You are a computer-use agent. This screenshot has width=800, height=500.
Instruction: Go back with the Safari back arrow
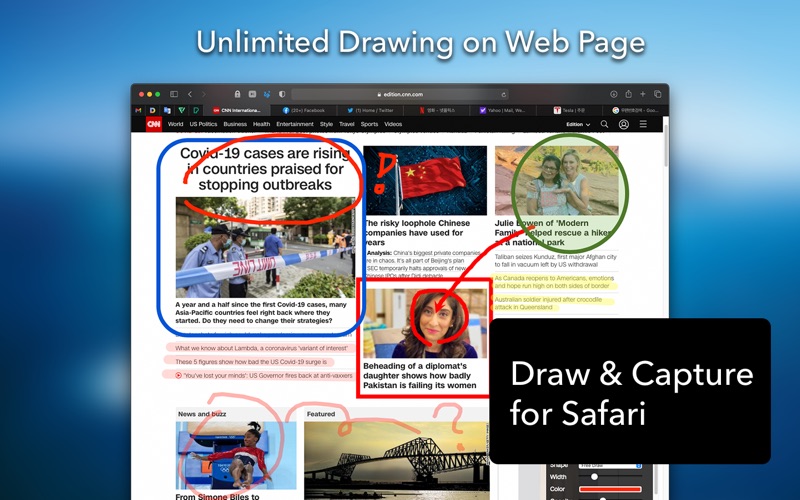pos(190,94)
